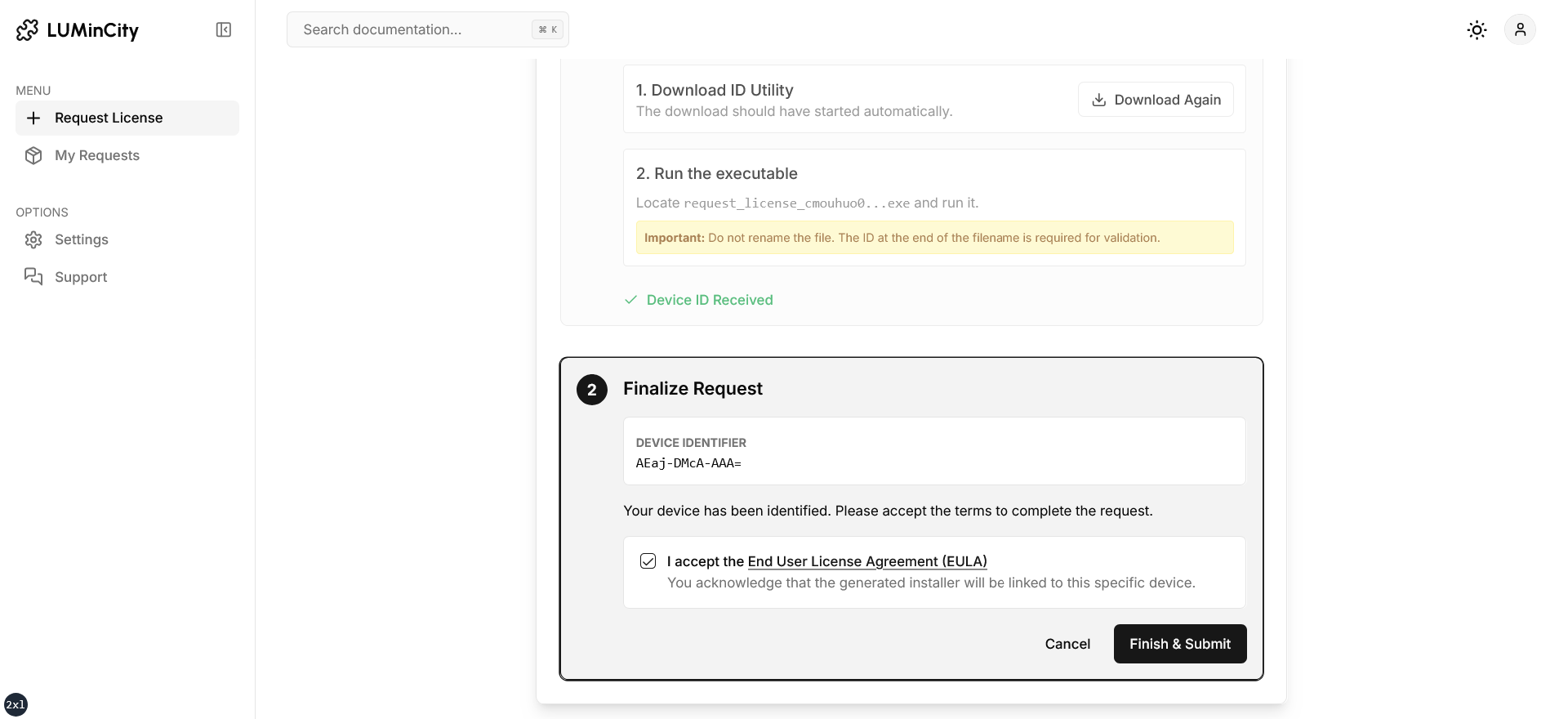The height and width of the screenshot is (719, 1568).
Task: Click the ⌘K shortcut badge
Action: [548, 29]
